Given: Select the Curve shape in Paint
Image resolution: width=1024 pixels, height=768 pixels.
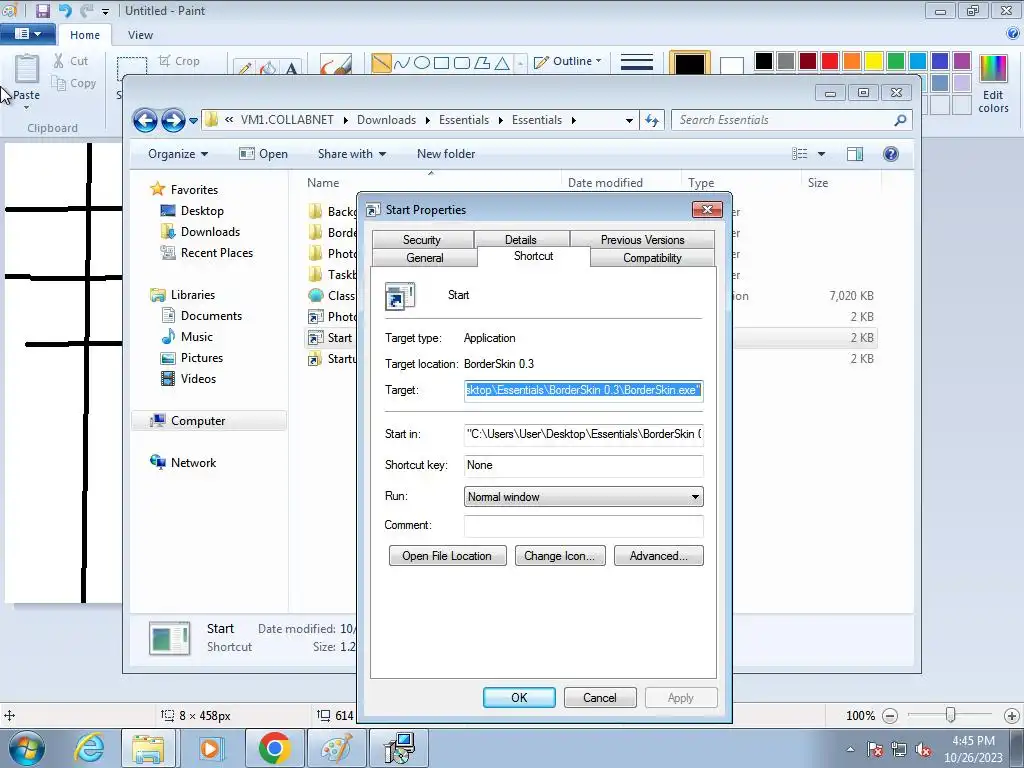Looking at the screenshot, I should (x=402, y=63).
